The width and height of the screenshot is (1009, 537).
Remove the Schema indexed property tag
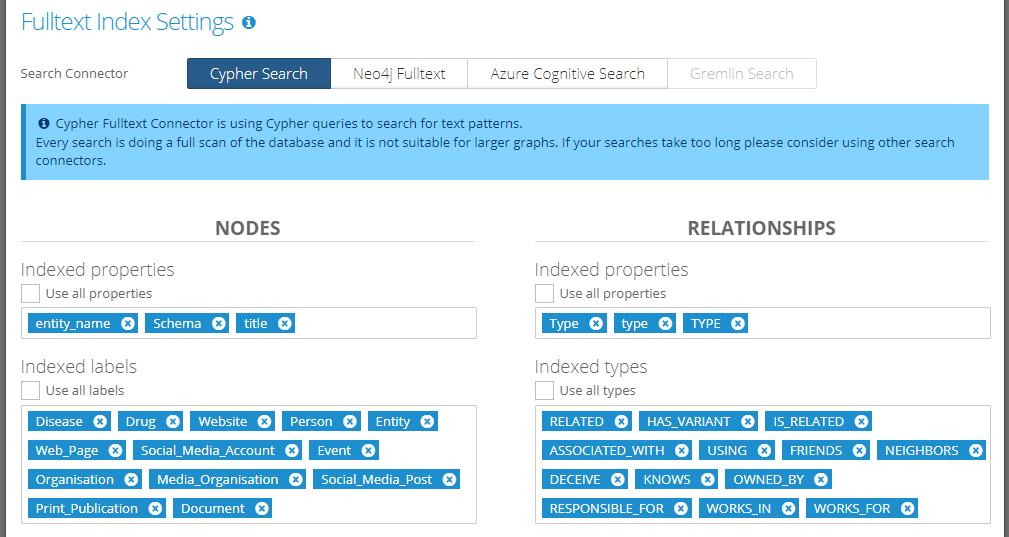(x=218, y=323)
